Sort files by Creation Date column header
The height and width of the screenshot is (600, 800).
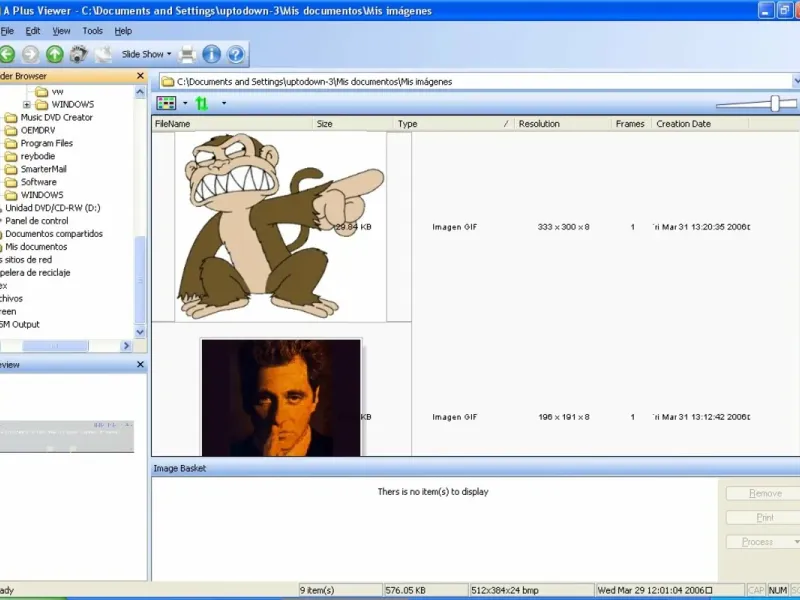(x=683, y=124)
